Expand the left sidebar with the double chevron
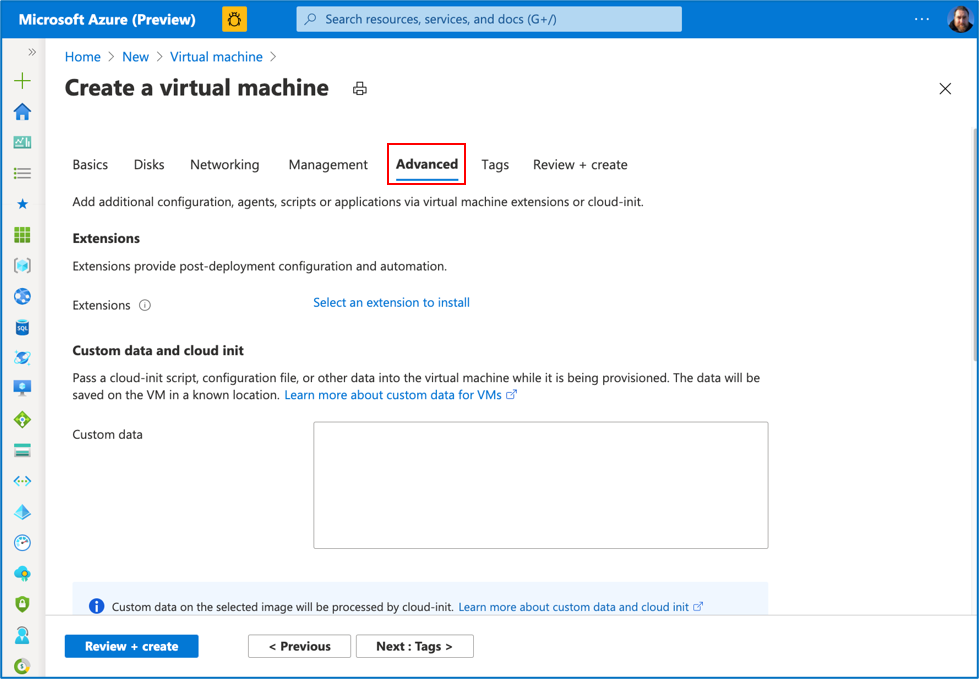 pos(32,52)
